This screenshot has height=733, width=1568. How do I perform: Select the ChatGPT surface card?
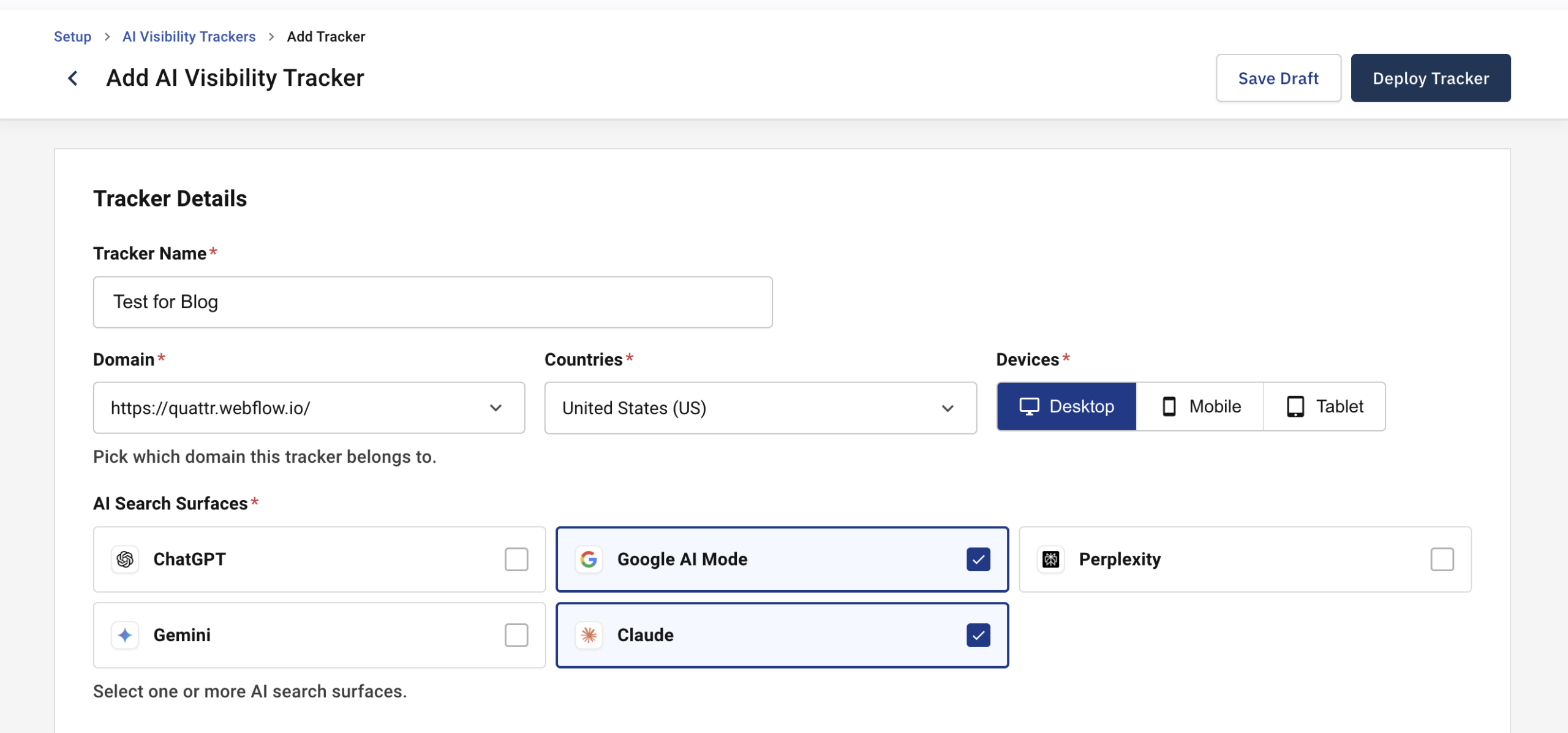click(319, 559)
